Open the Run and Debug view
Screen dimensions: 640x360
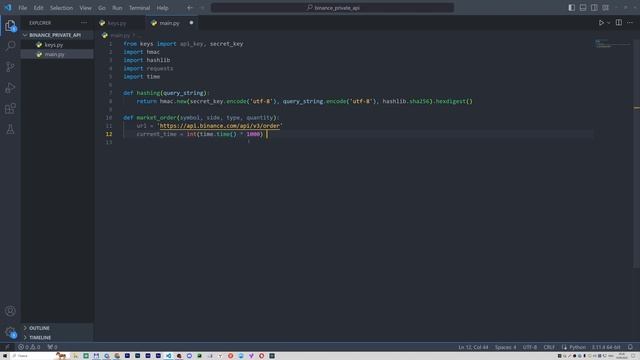coord(10,87)
